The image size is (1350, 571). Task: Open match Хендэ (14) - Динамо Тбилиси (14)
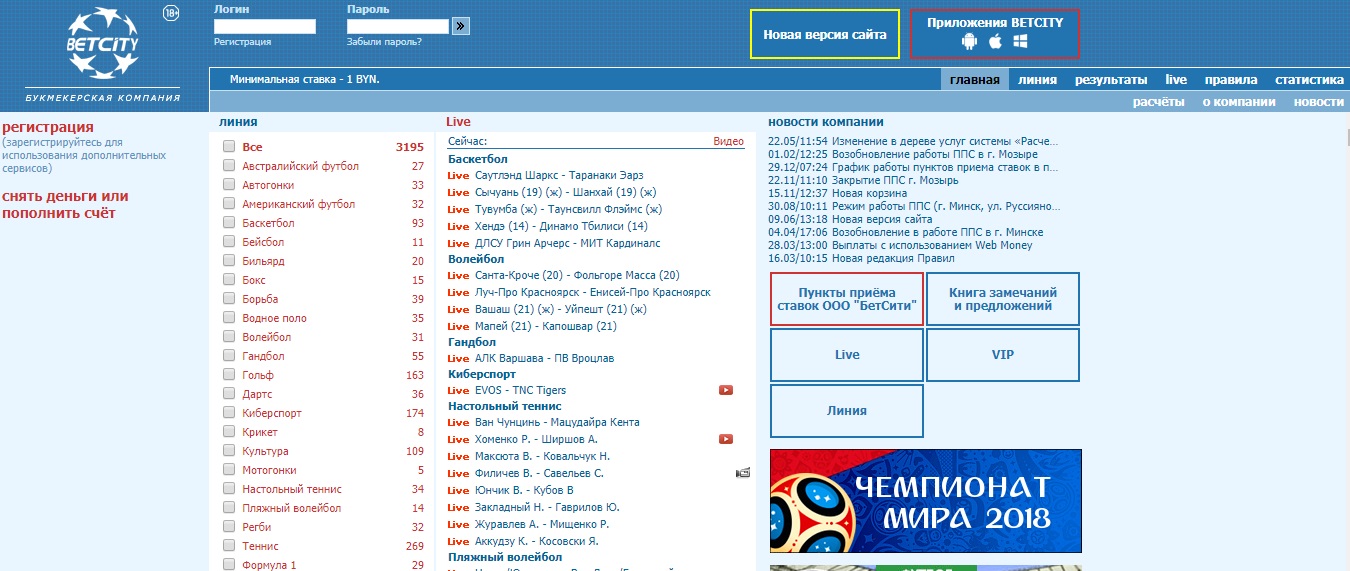pyautogui.click(x=562, y=227)
